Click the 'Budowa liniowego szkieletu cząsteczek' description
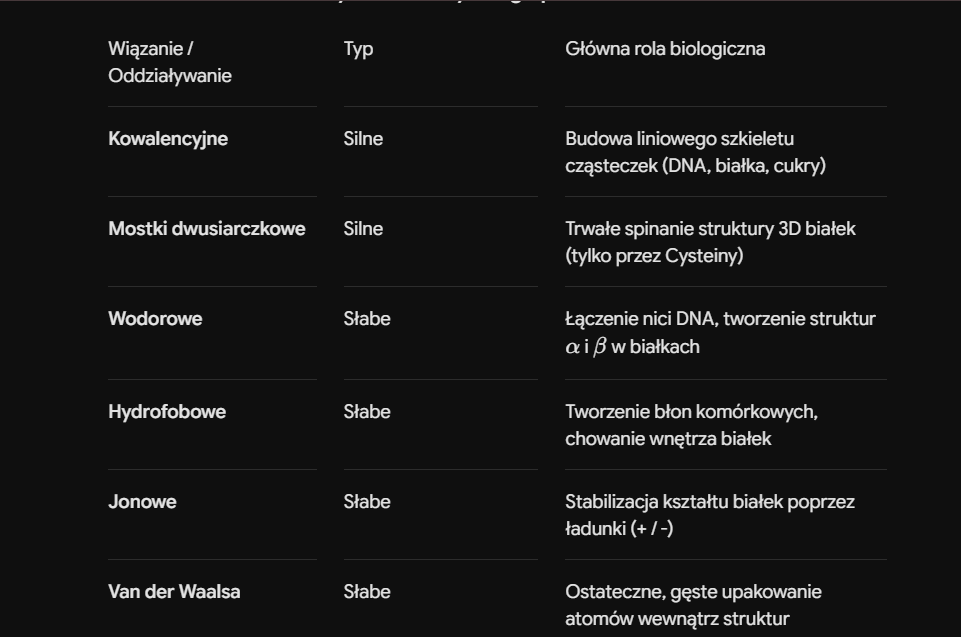Image resolution: width=961 pixels, height=637 pixels. click(695, 152)
